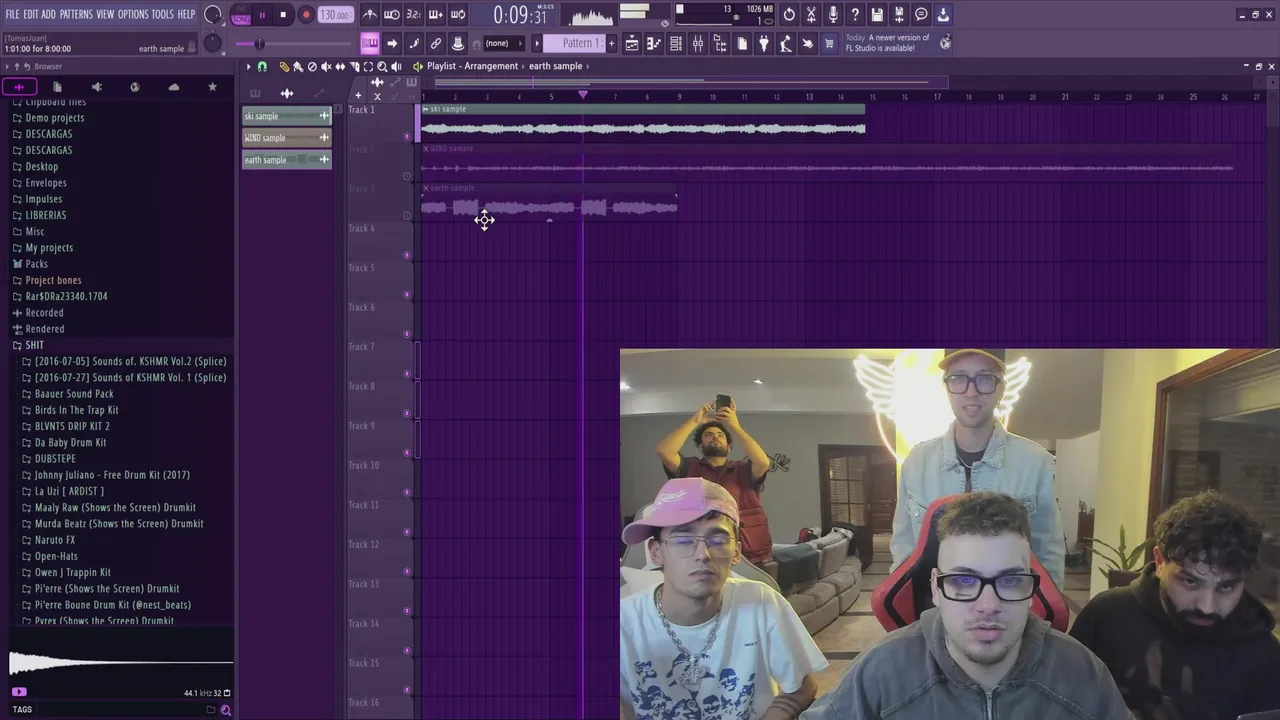Click the download content icon
Screen dimensions: 1280x720
tap(943, 15)
